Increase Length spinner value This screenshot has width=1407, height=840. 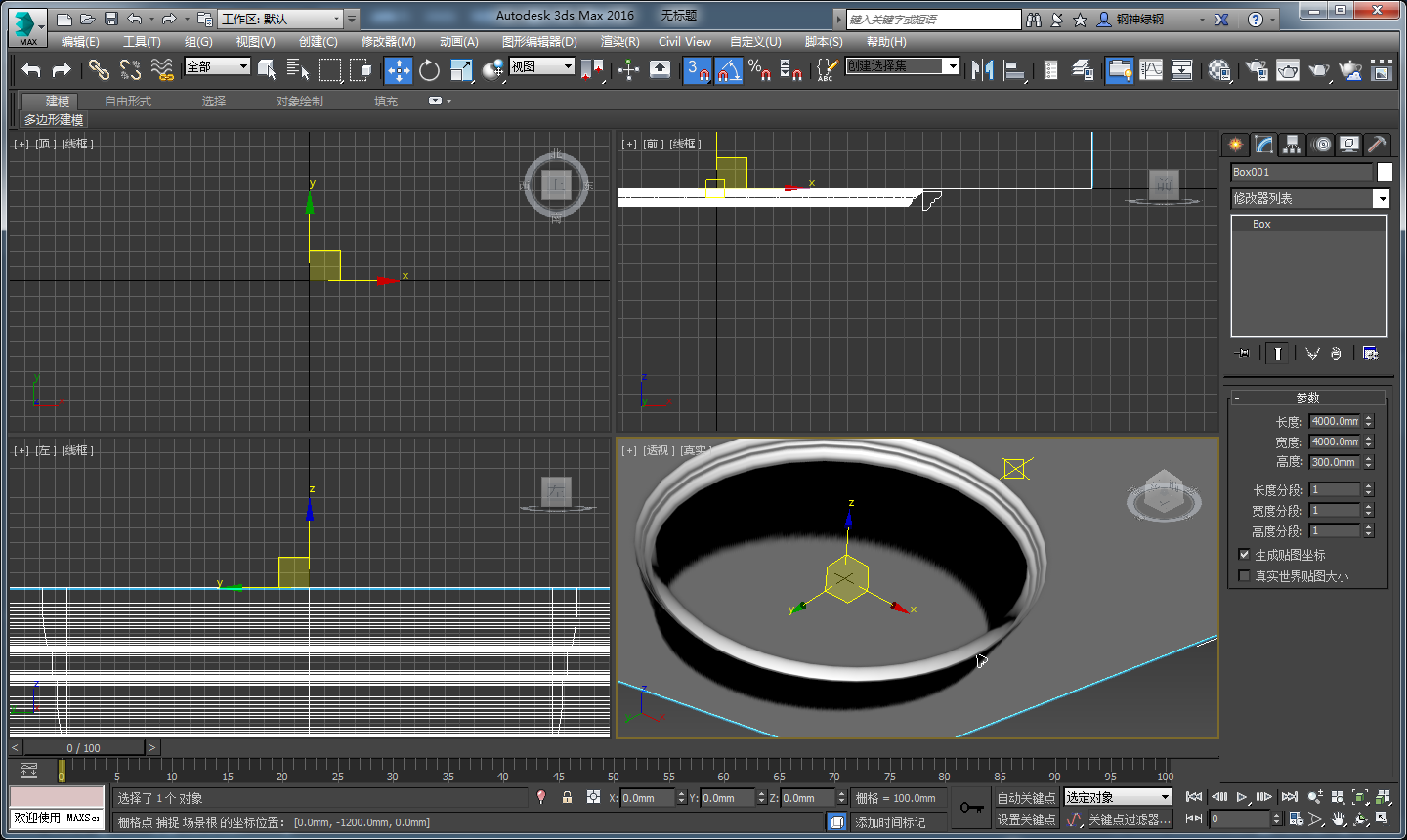coord(1369,418)
